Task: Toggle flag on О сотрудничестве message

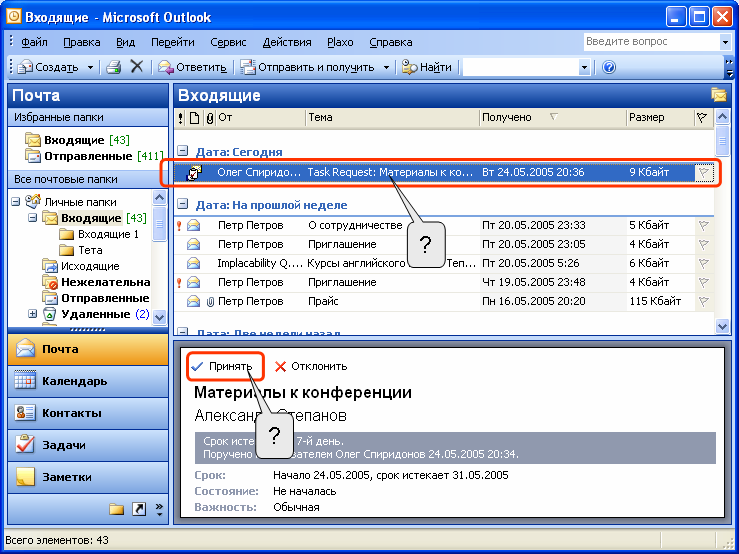Action: [703, 225]
